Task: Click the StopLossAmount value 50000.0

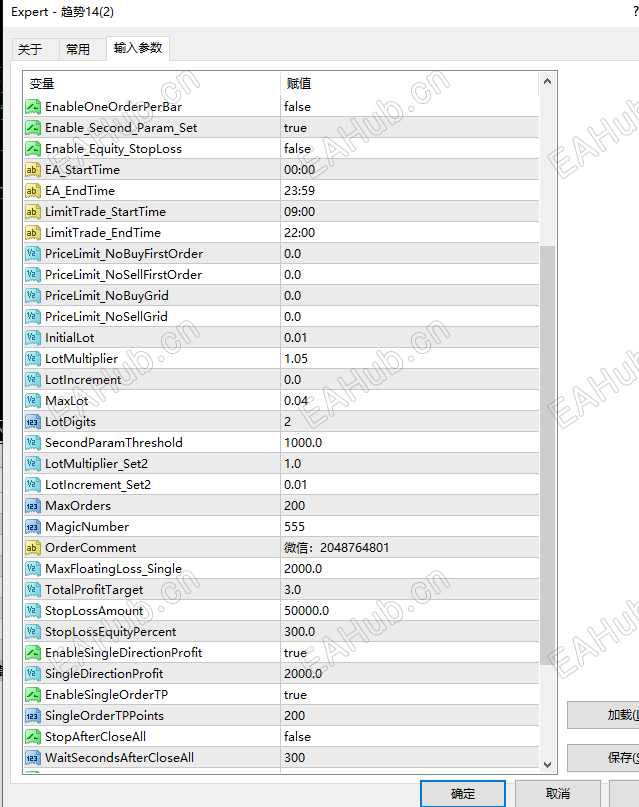Action: 307,611
